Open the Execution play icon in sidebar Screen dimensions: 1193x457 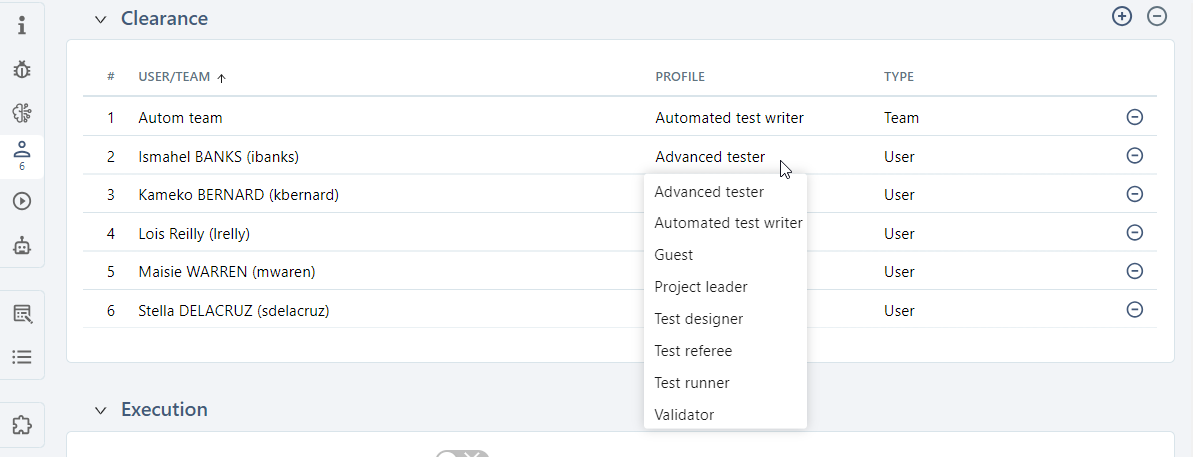[22, 201]
